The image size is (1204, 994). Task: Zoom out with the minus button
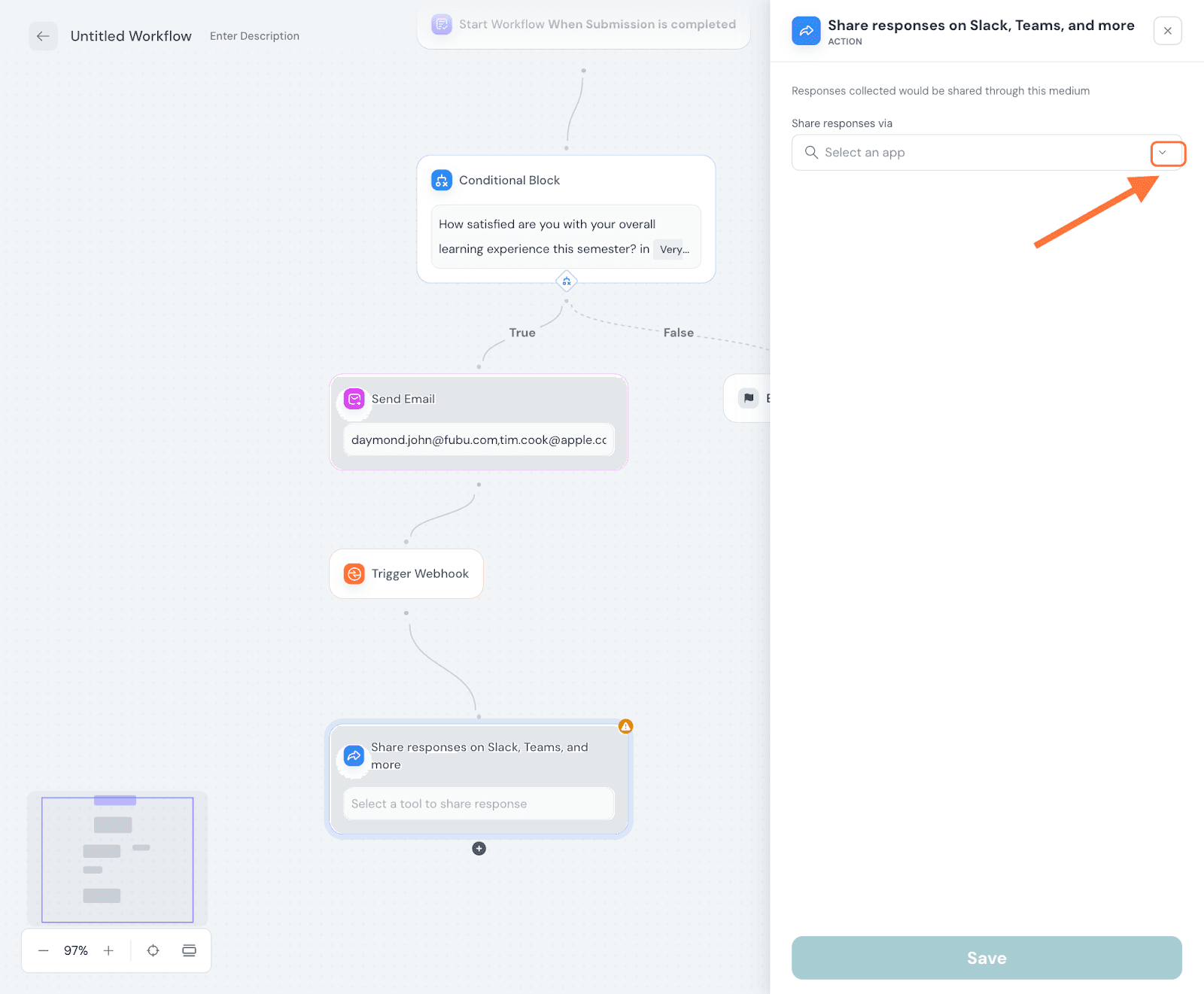point(44,950)
